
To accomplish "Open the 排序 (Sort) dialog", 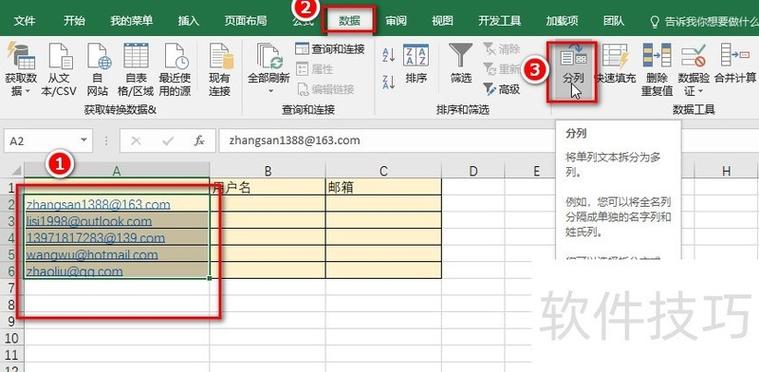I will pyautogui.click(x=416, y=64).
